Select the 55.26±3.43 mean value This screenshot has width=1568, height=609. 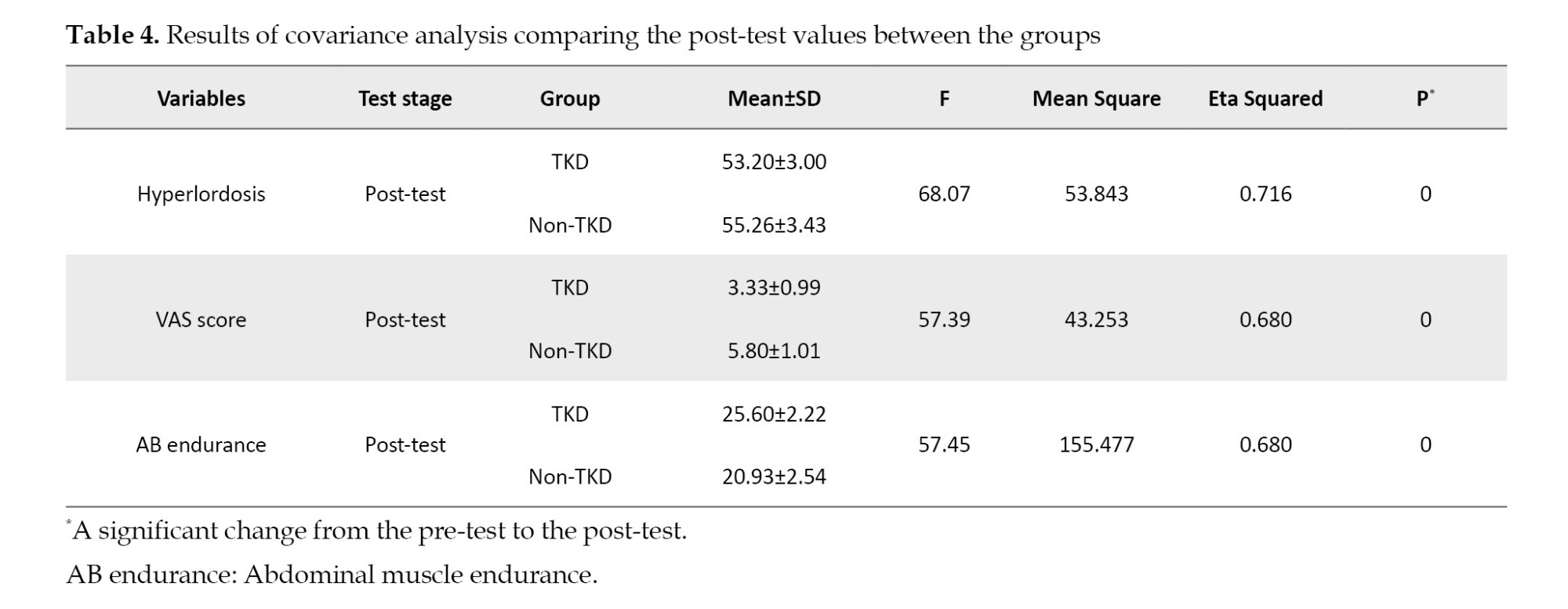coord(774,225)
